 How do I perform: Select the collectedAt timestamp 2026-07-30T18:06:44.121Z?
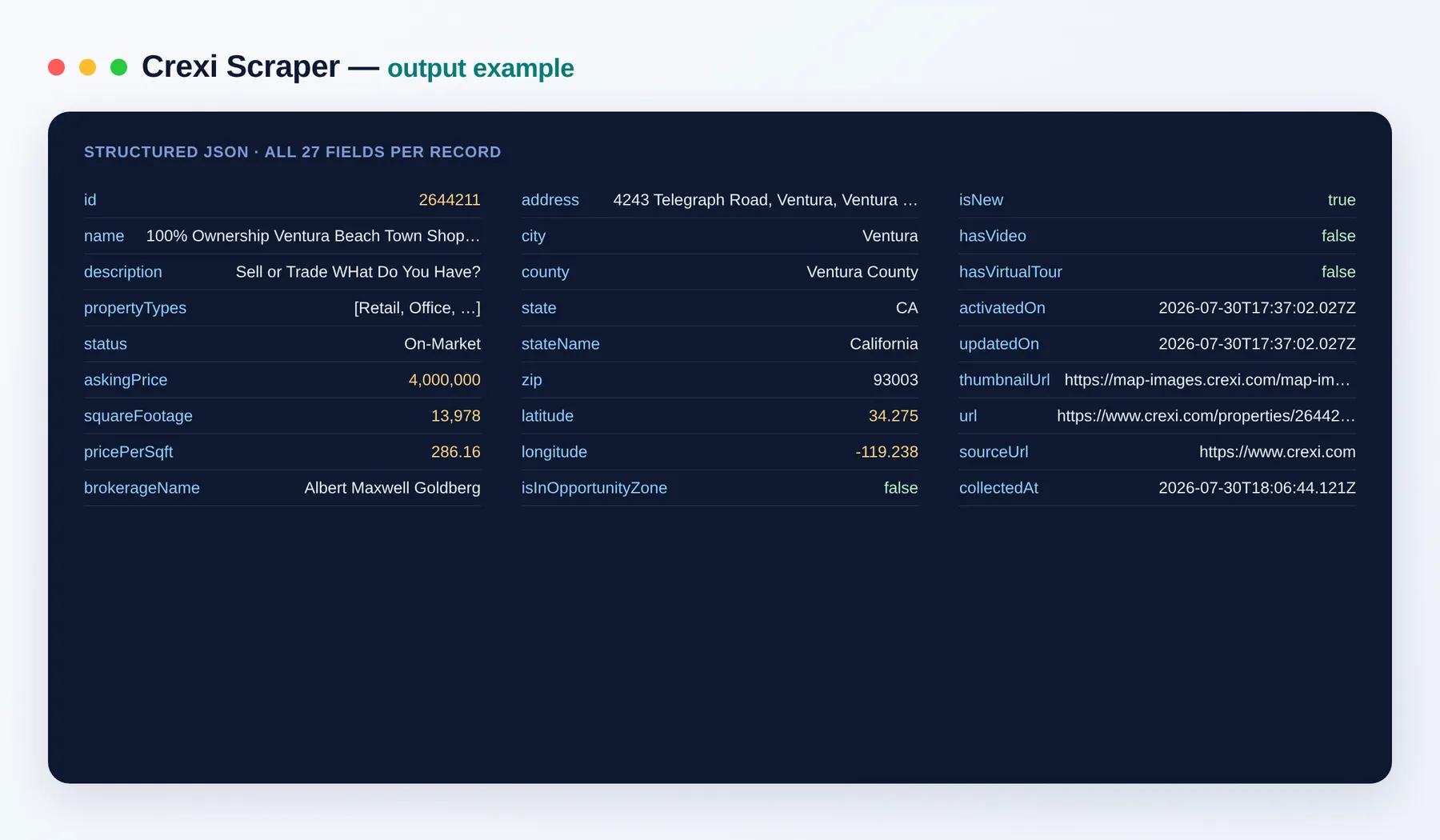1257,488
